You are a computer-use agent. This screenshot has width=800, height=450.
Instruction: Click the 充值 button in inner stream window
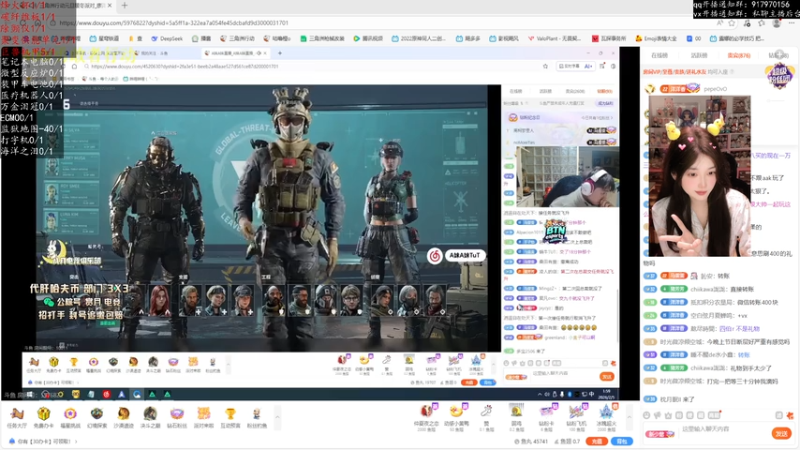468,382
